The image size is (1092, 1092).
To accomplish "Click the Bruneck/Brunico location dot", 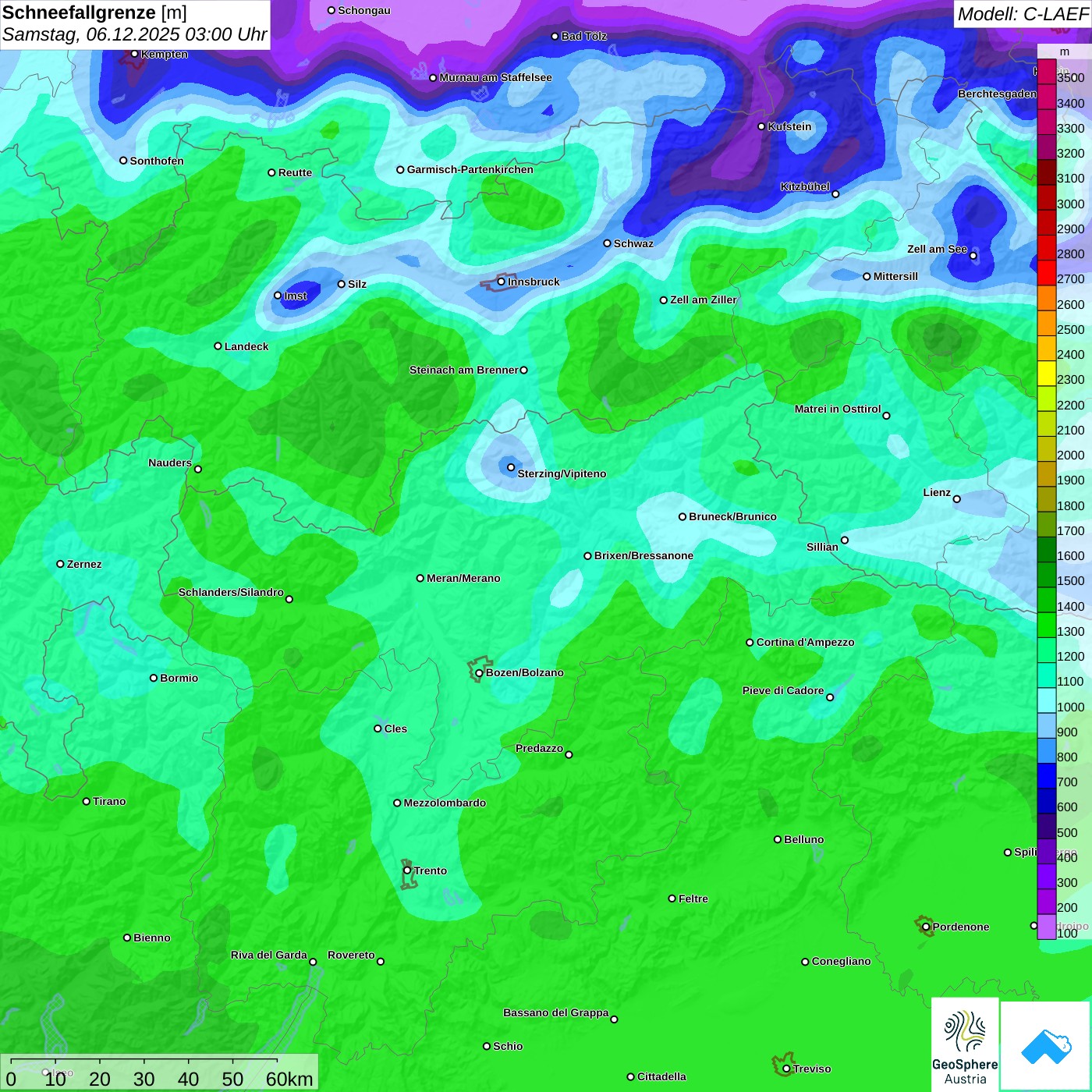I will coord(682,516).
